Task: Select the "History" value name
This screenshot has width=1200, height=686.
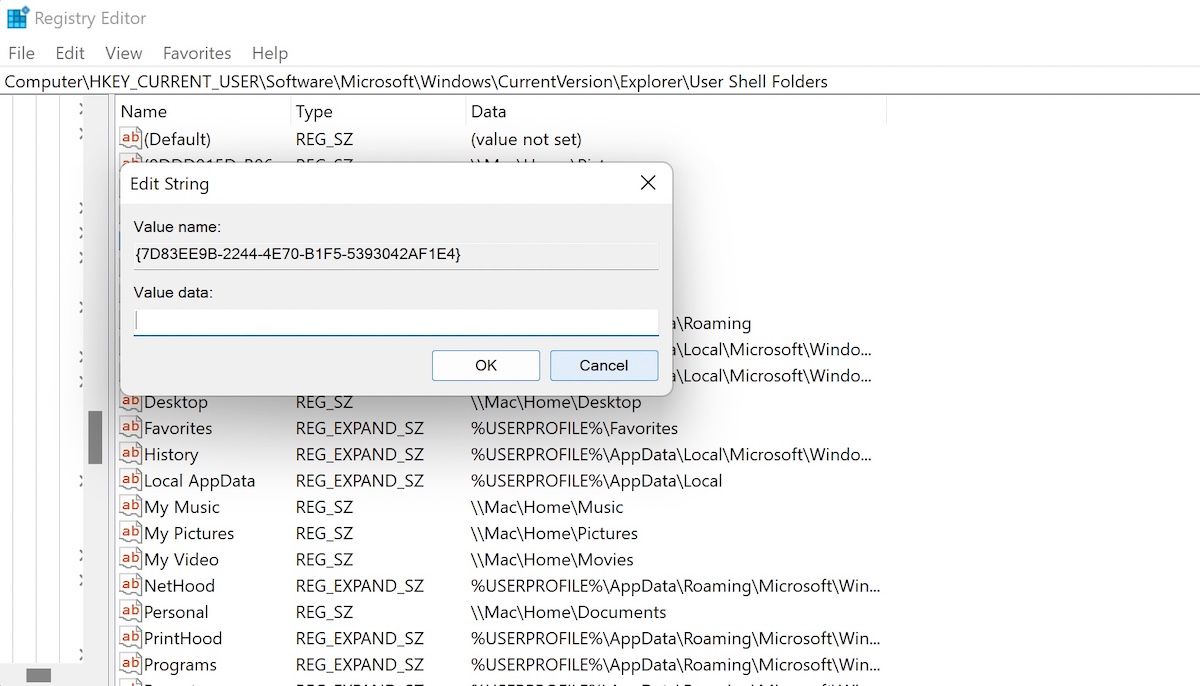Action: point(171,454)
